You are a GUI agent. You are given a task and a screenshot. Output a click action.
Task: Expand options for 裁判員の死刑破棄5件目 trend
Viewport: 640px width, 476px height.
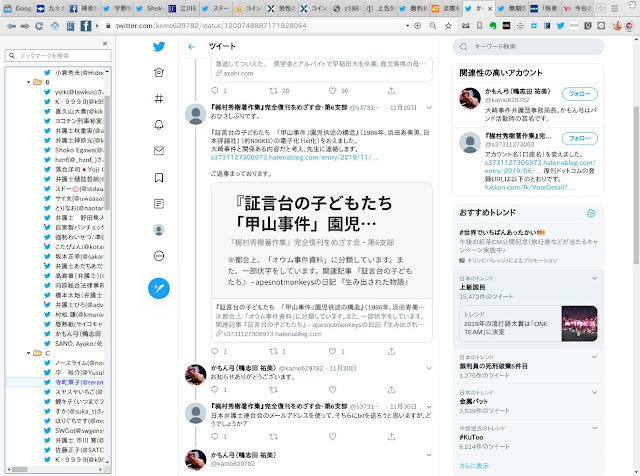point(594,357)
